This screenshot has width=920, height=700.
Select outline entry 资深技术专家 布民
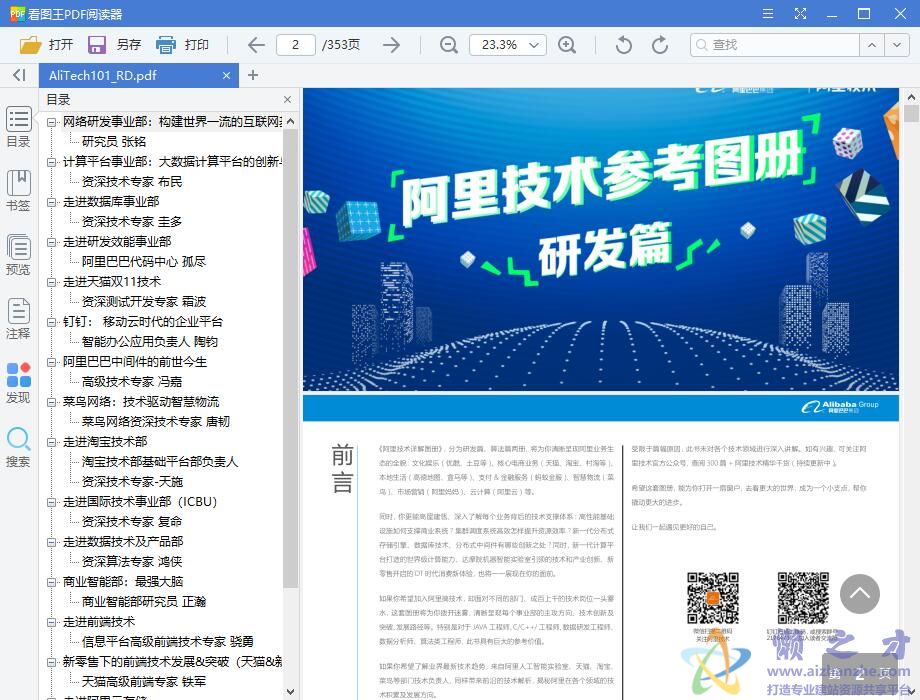(x=132, y=181)
